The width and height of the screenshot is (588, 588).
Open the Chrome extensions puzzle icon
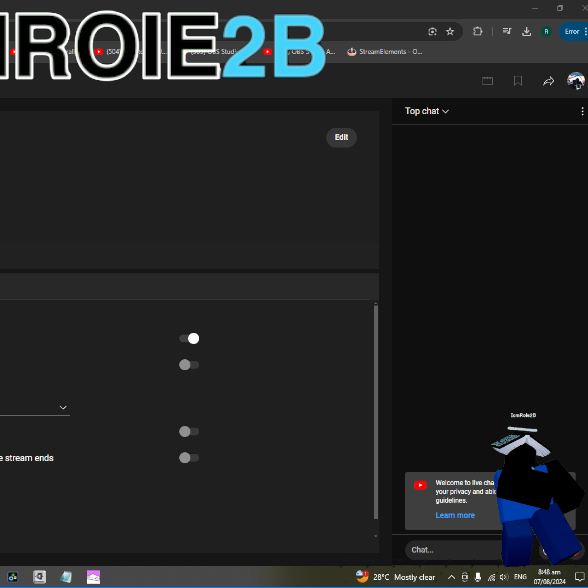(x=477, y=31)
